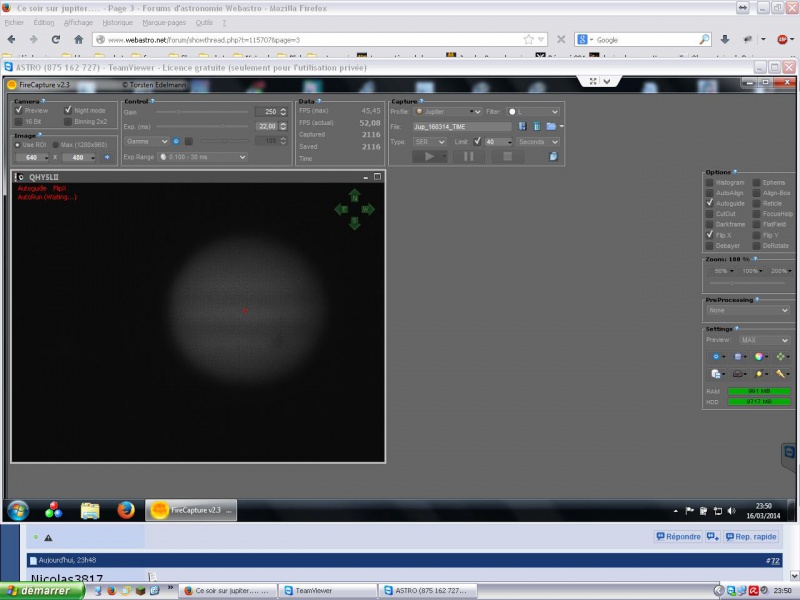Maximize the QHY5LII preview window

coord(378,177)
